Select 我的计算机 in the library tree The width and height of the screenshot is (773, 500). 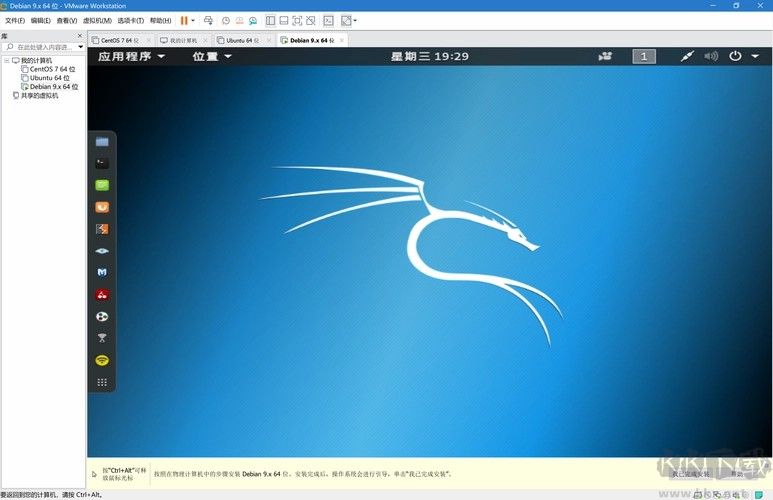(x=36, y=60)
